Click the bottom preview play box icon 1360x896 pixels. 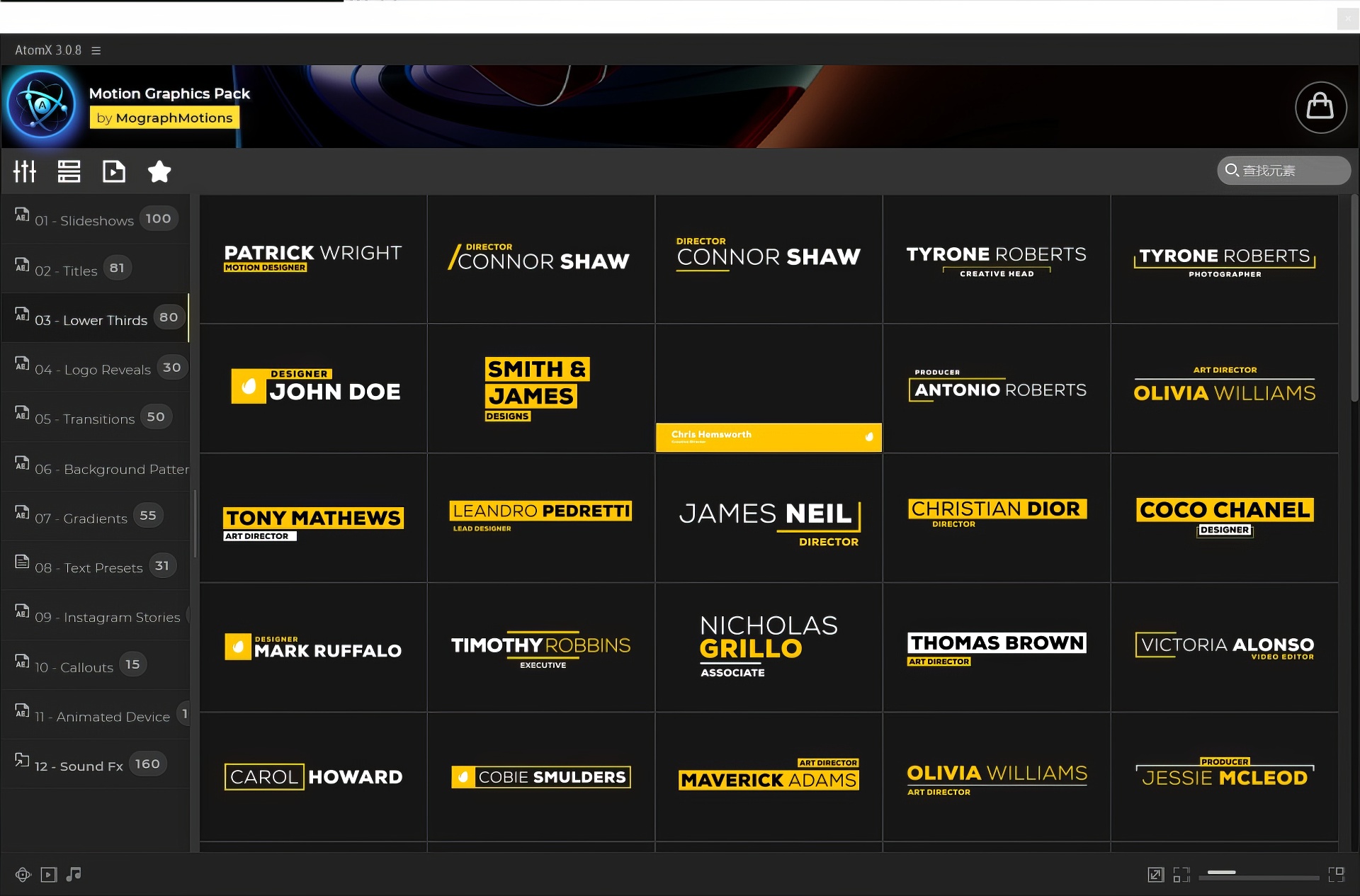[x=48, y=875]
